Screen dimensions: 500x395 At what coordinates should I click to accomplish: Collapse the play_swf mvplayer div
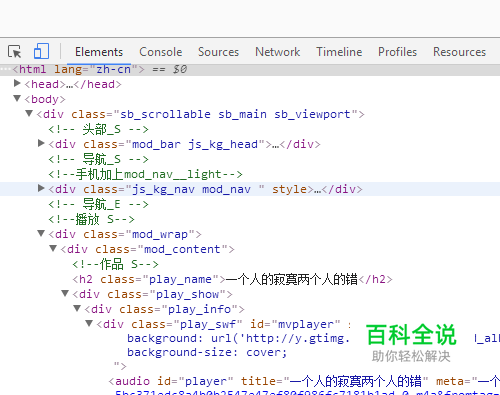pyautogui.click(x=89, y=323)
